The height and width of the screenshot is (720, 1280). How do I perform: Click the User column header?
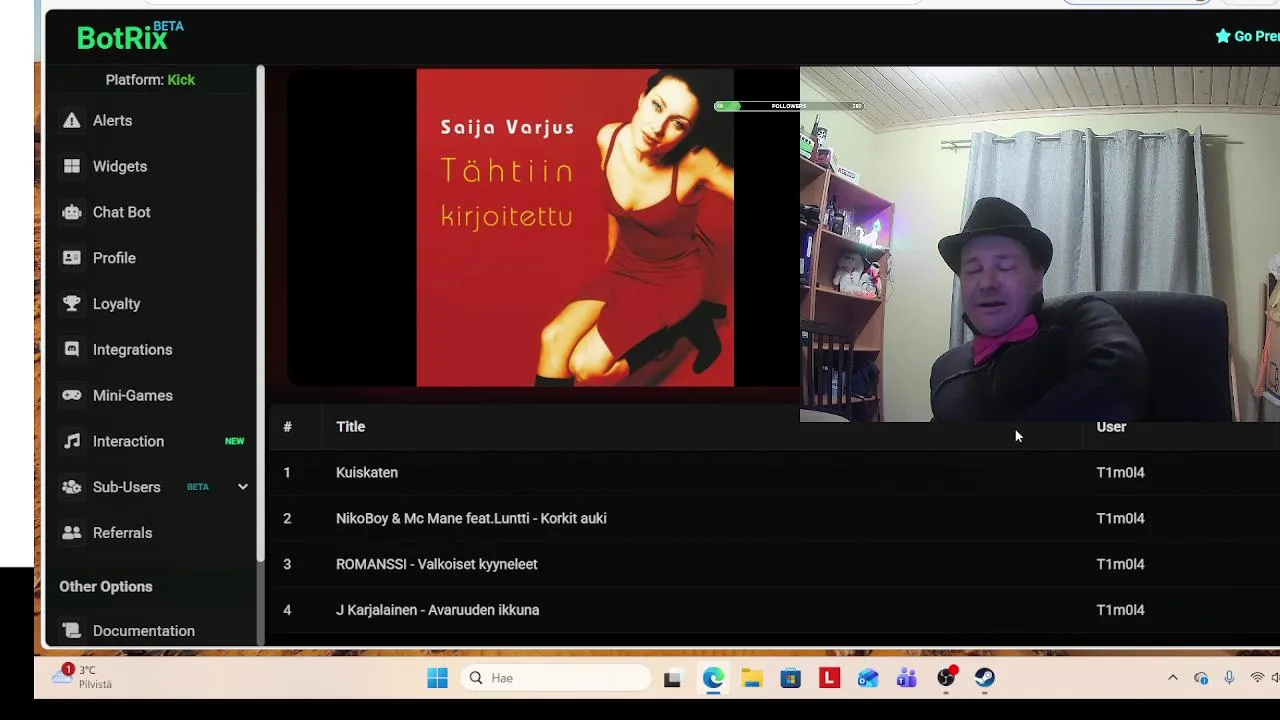[1111, 427]
